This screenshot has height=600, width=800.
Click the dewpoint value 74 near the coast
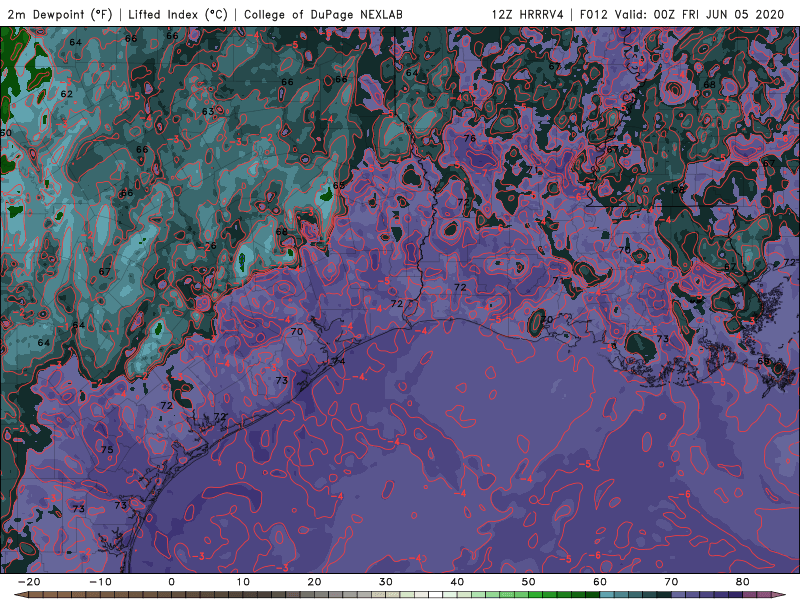(339, 361)
